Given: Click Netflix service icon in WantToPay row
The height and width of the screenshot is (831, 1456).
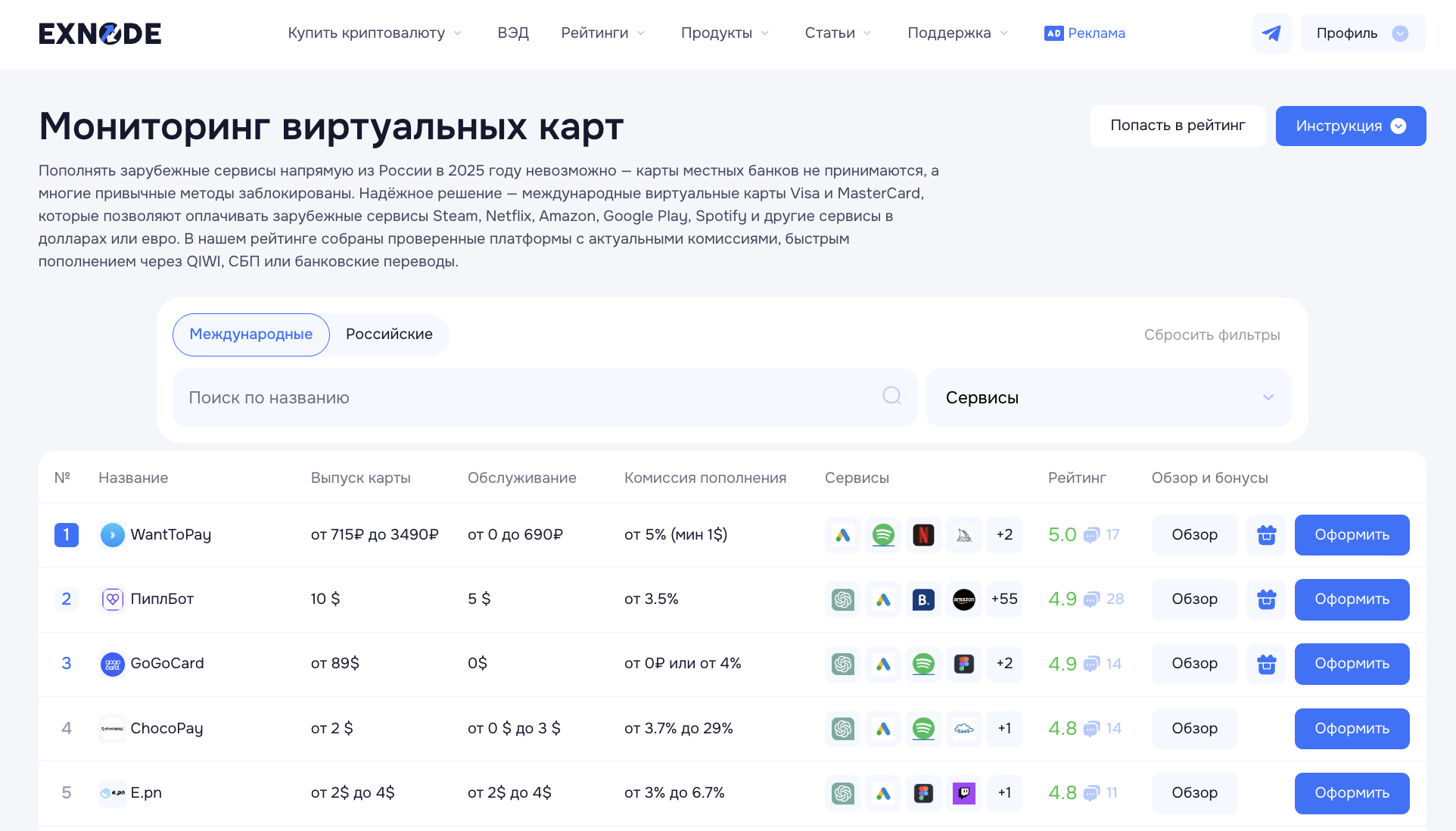Looking at the screenshot, I should 923,535.
